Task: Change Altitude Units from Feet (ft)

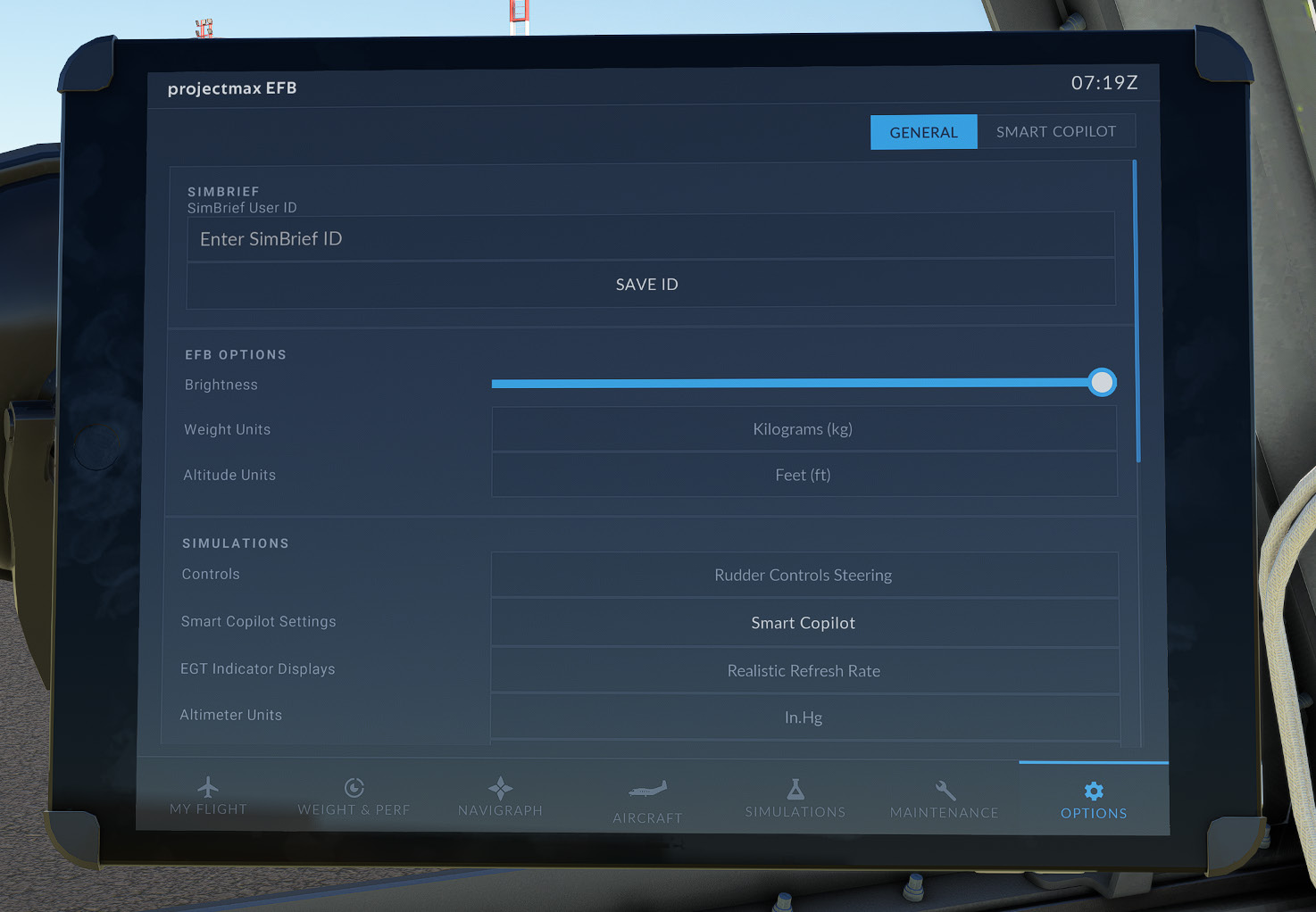Action: (x=804, y=475)
